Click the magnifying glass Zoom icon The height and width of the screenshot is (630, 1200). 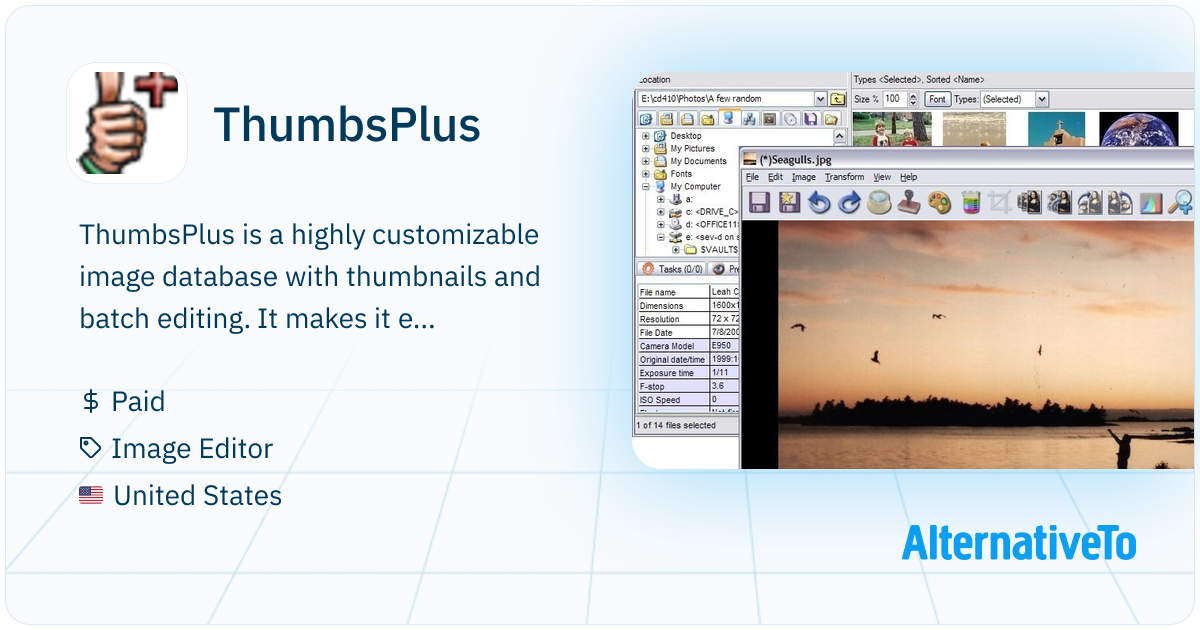(x=1181, y=202)
